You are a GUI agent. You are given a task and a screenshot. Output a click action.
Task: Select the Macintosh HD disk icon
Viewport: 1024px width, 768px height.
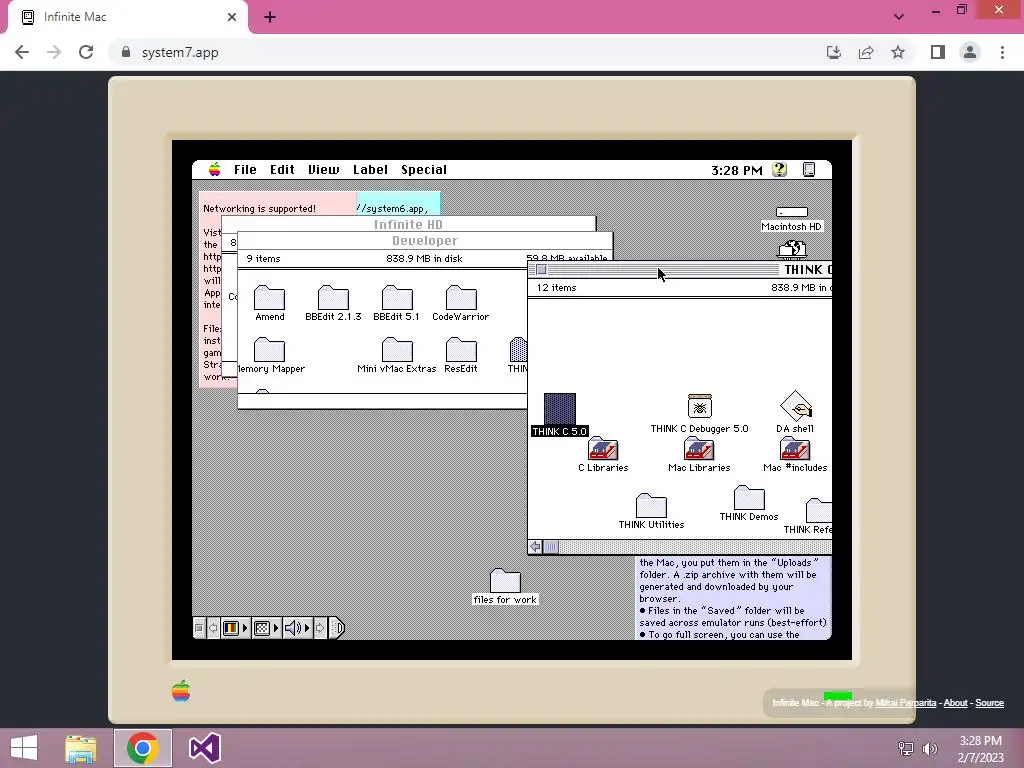coord(792,212)
